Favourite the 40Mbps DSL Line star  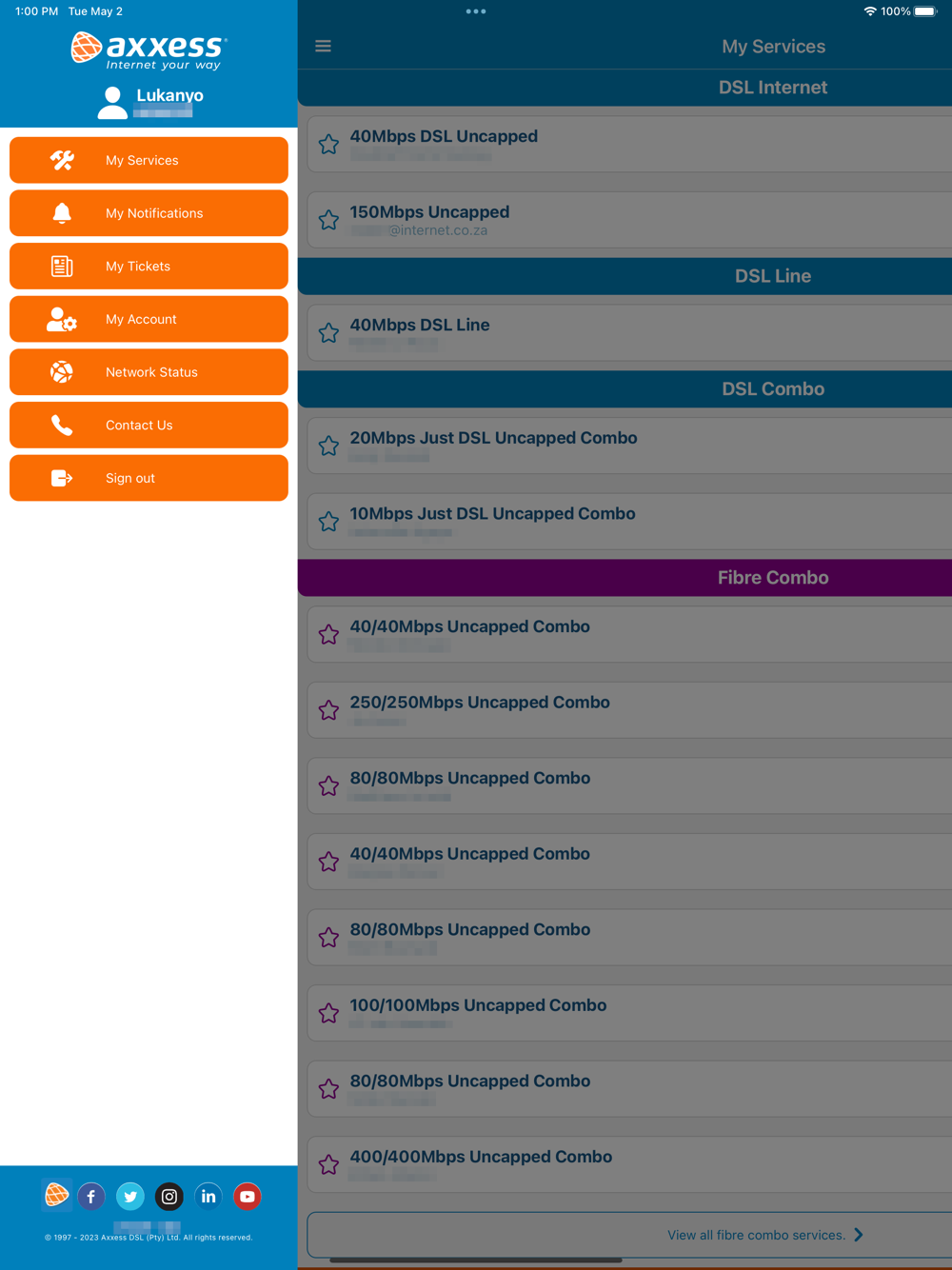pos(328,333)
